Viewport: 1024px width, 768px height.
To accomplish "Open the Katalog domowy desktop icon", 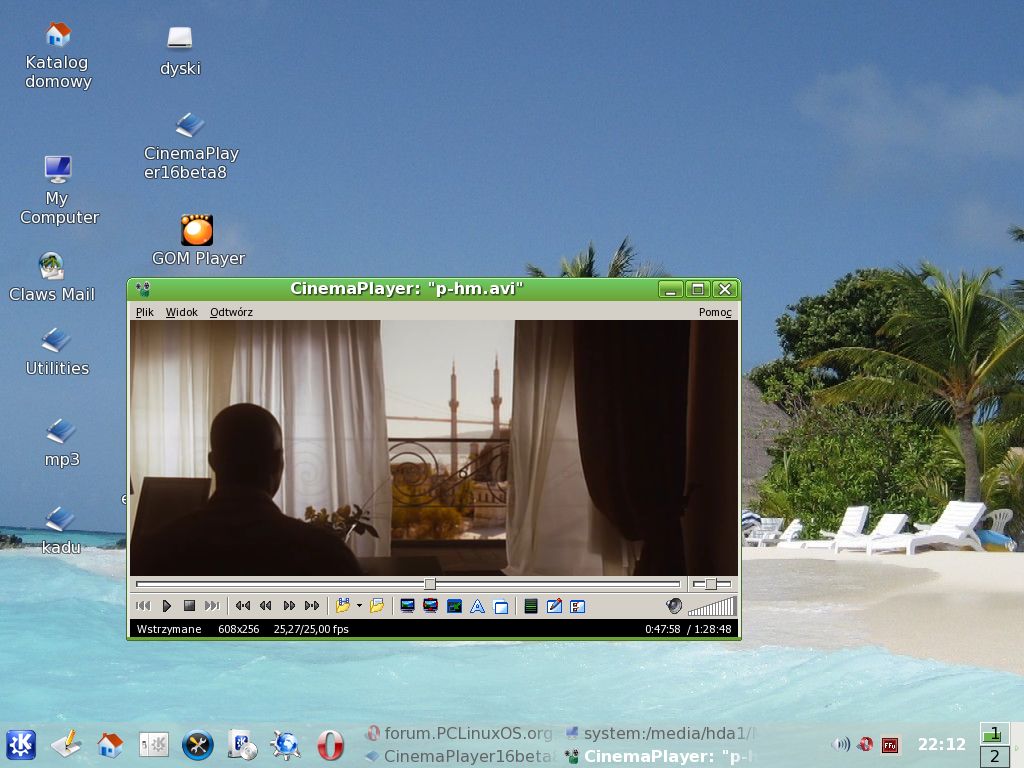I will [57, 56].
